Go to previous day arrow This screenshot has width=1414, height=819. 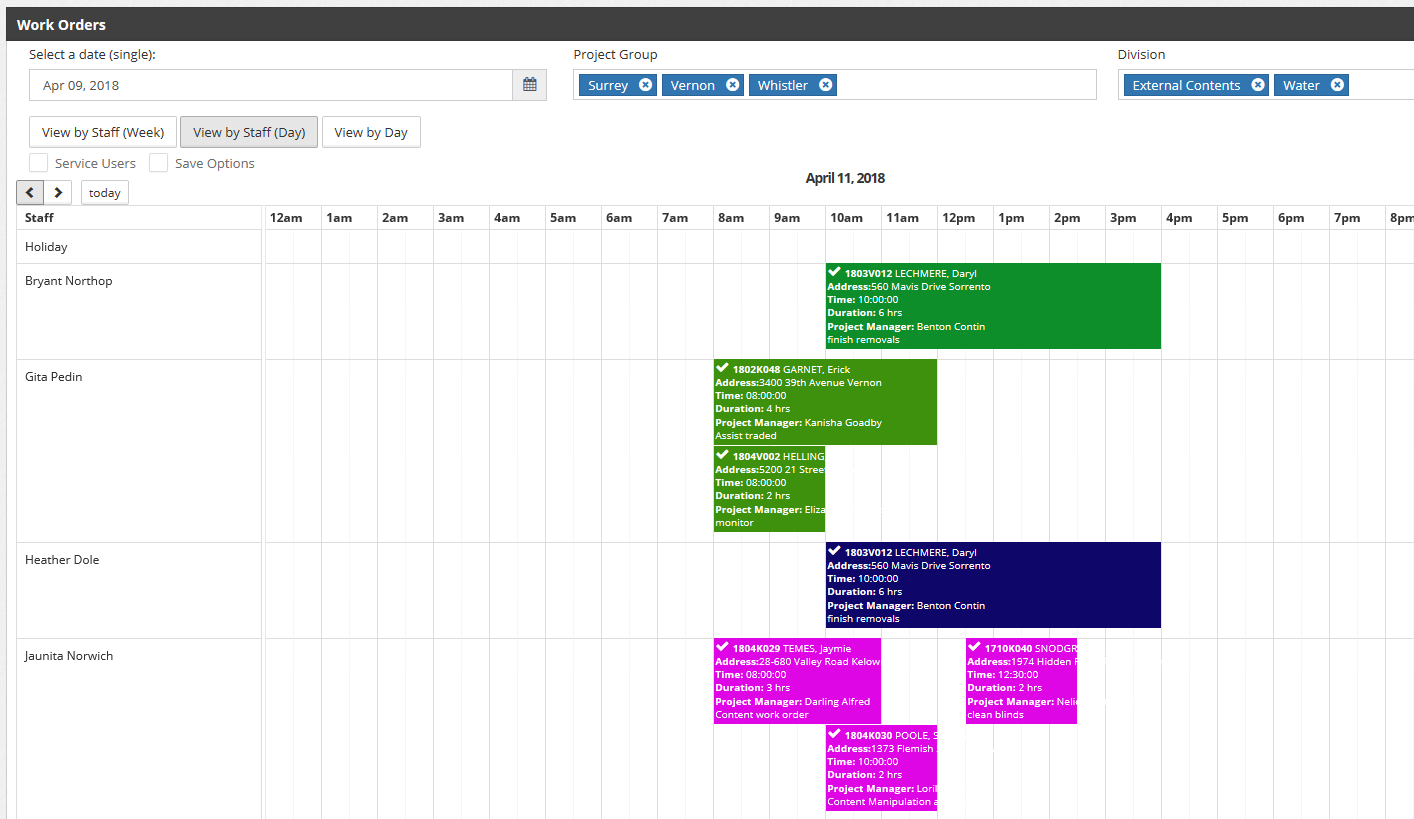coord(30,193)
